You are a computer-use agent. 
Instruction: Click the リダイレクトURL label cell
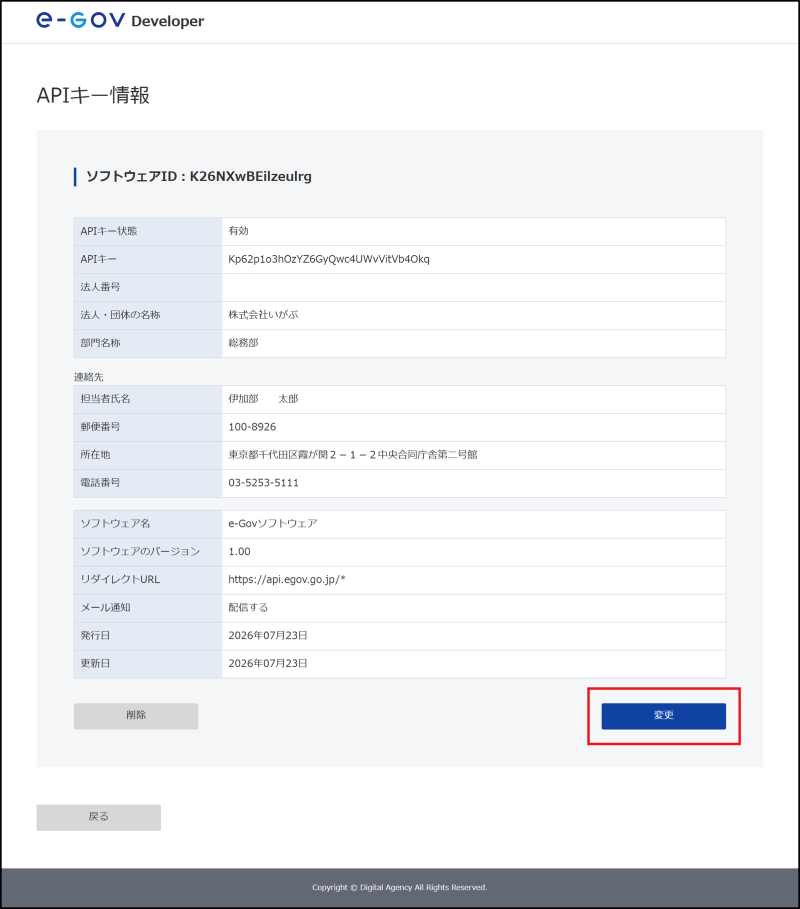tap(148, 580)
